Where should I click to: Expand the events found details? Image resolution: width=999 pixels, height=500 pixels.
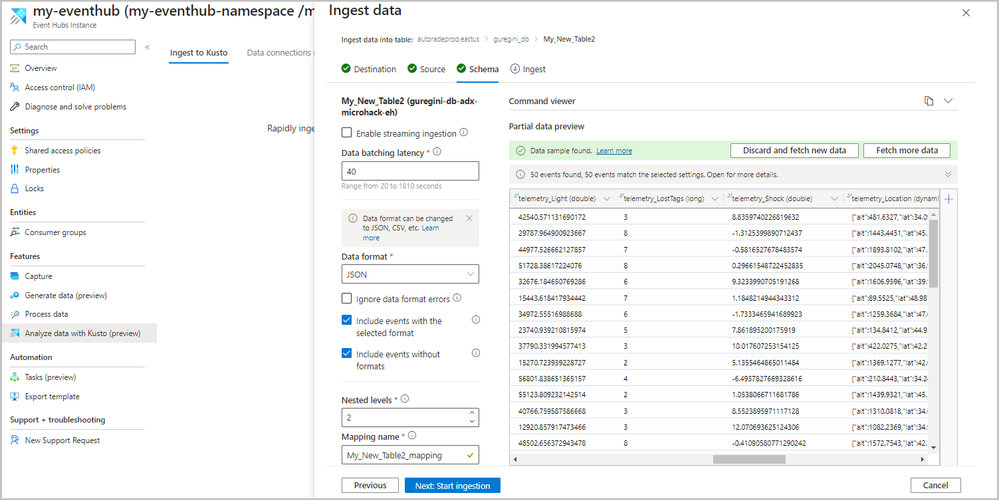click(x=948, y=174)
